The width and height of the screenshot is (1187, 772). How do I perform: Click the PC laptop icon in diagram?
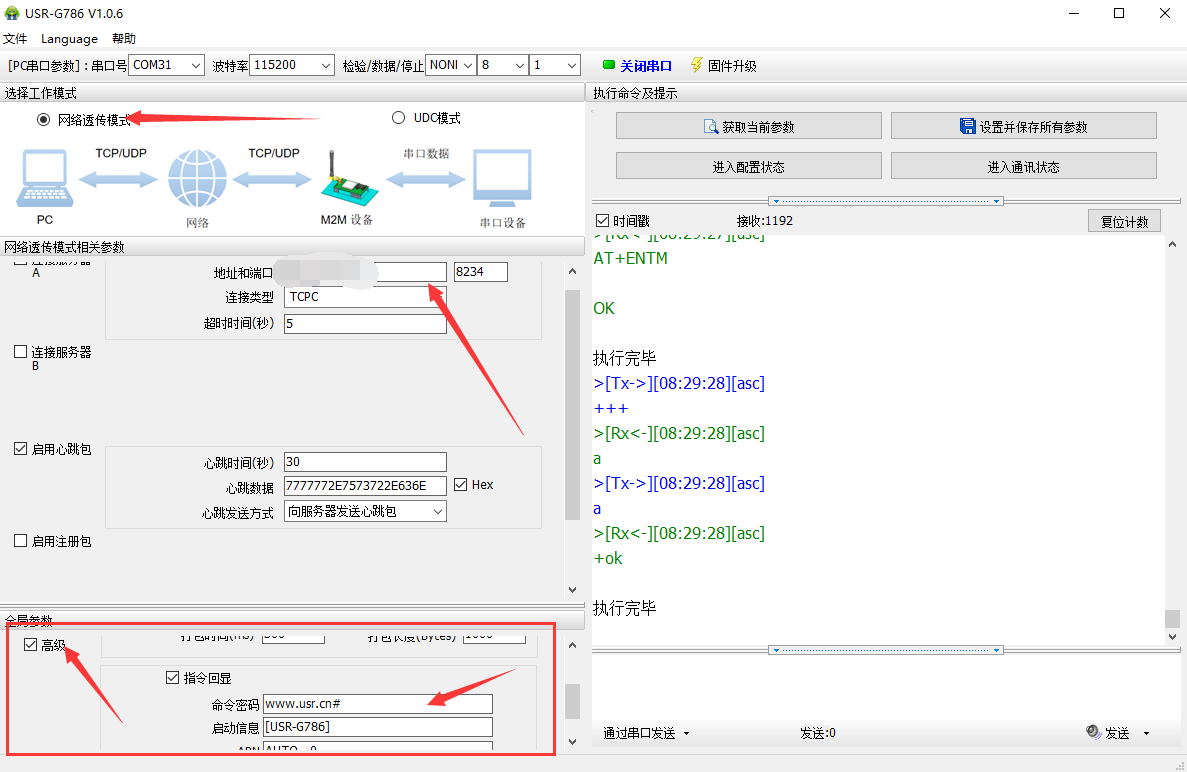click(x=44, y=180)
